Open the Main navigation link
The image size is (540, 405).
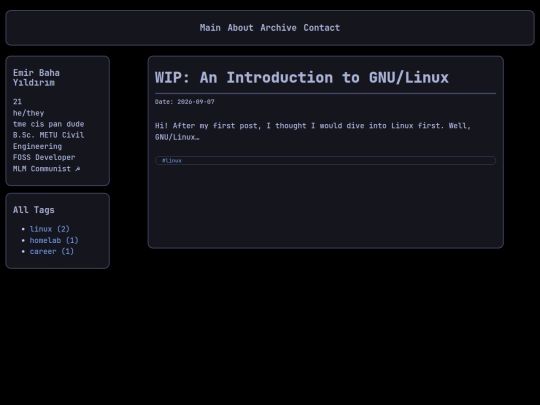(x=210, y=28)
